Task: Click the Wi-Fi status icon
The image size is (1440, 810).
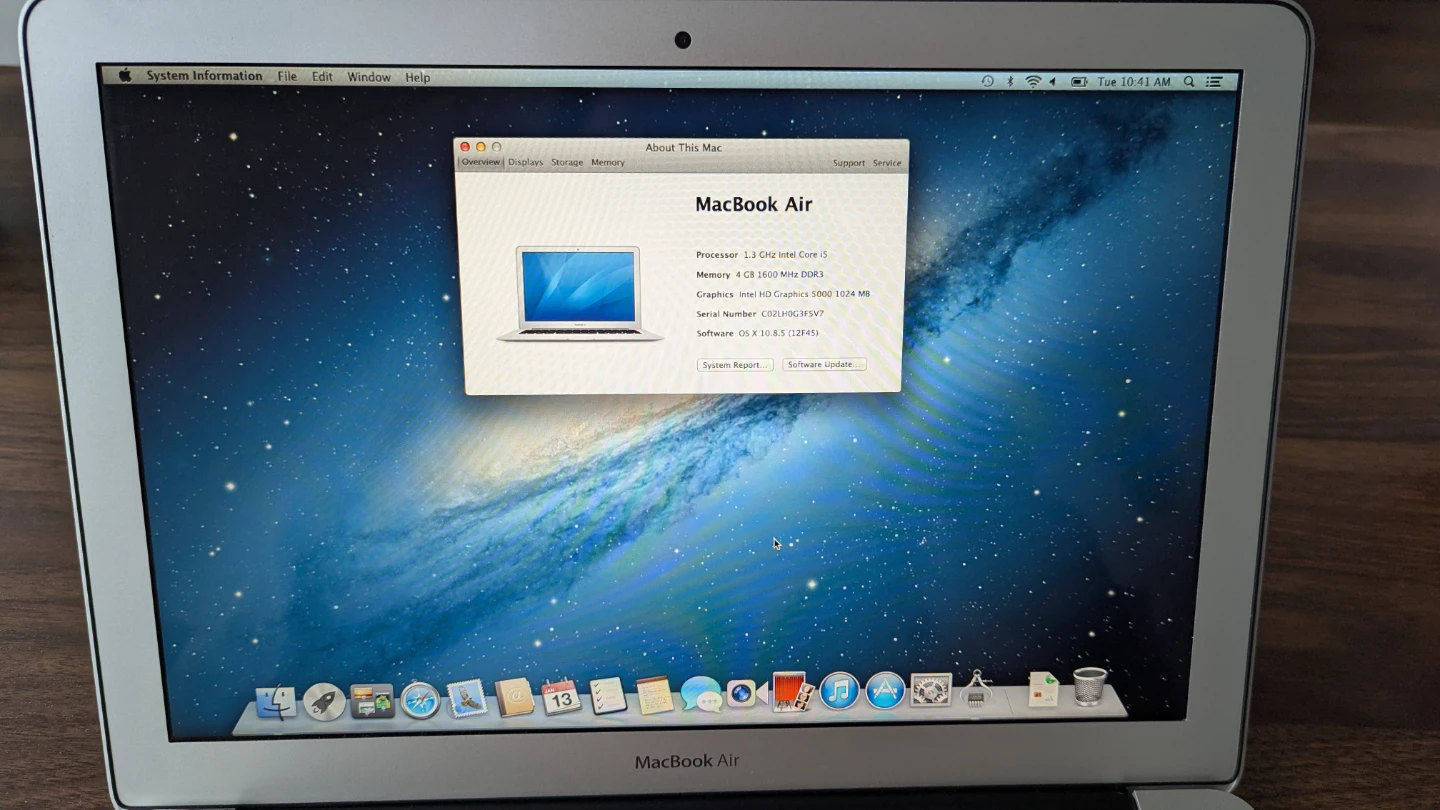Action: [1033, 82]
